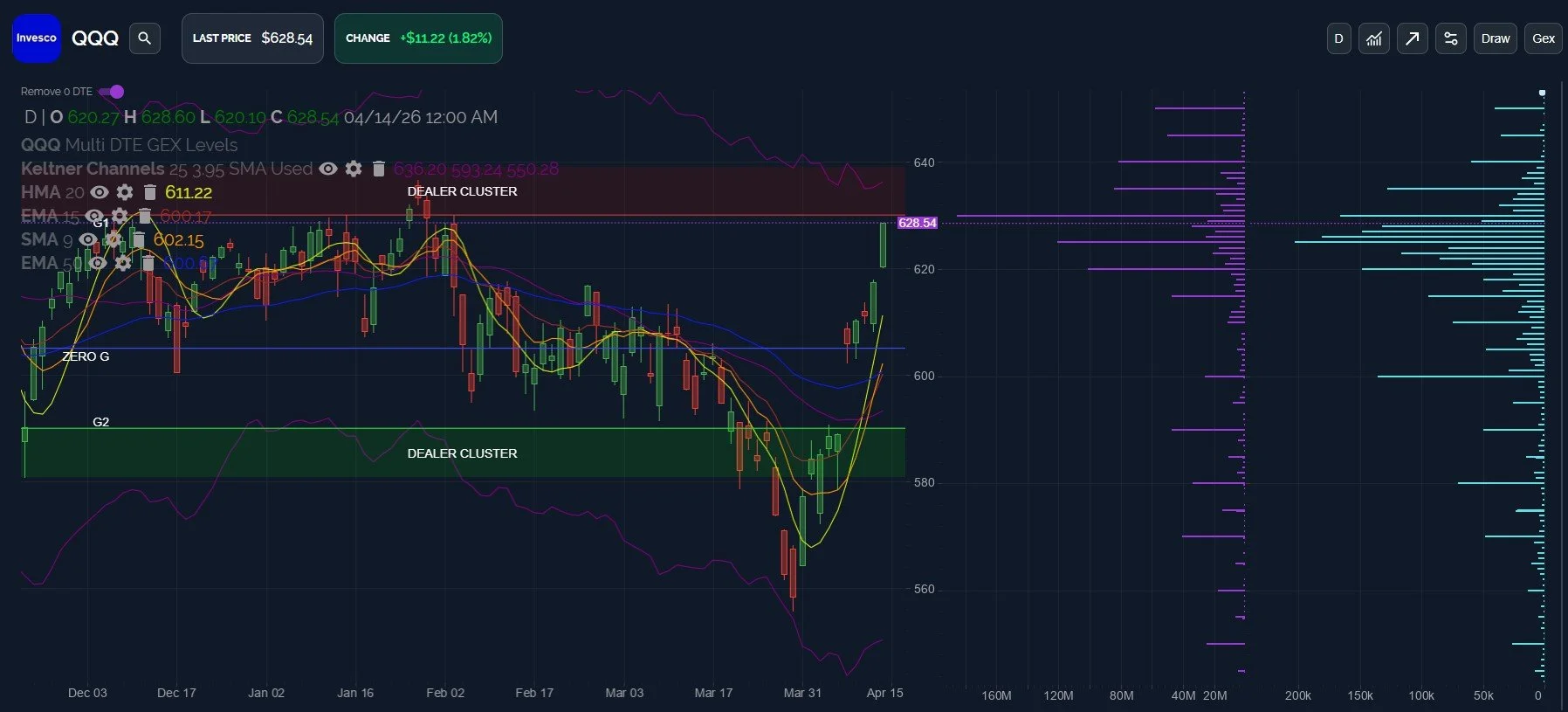Click the Apr 15 date label
The width and height of the screenshot is (1568, 712).
tap(884, 693)
